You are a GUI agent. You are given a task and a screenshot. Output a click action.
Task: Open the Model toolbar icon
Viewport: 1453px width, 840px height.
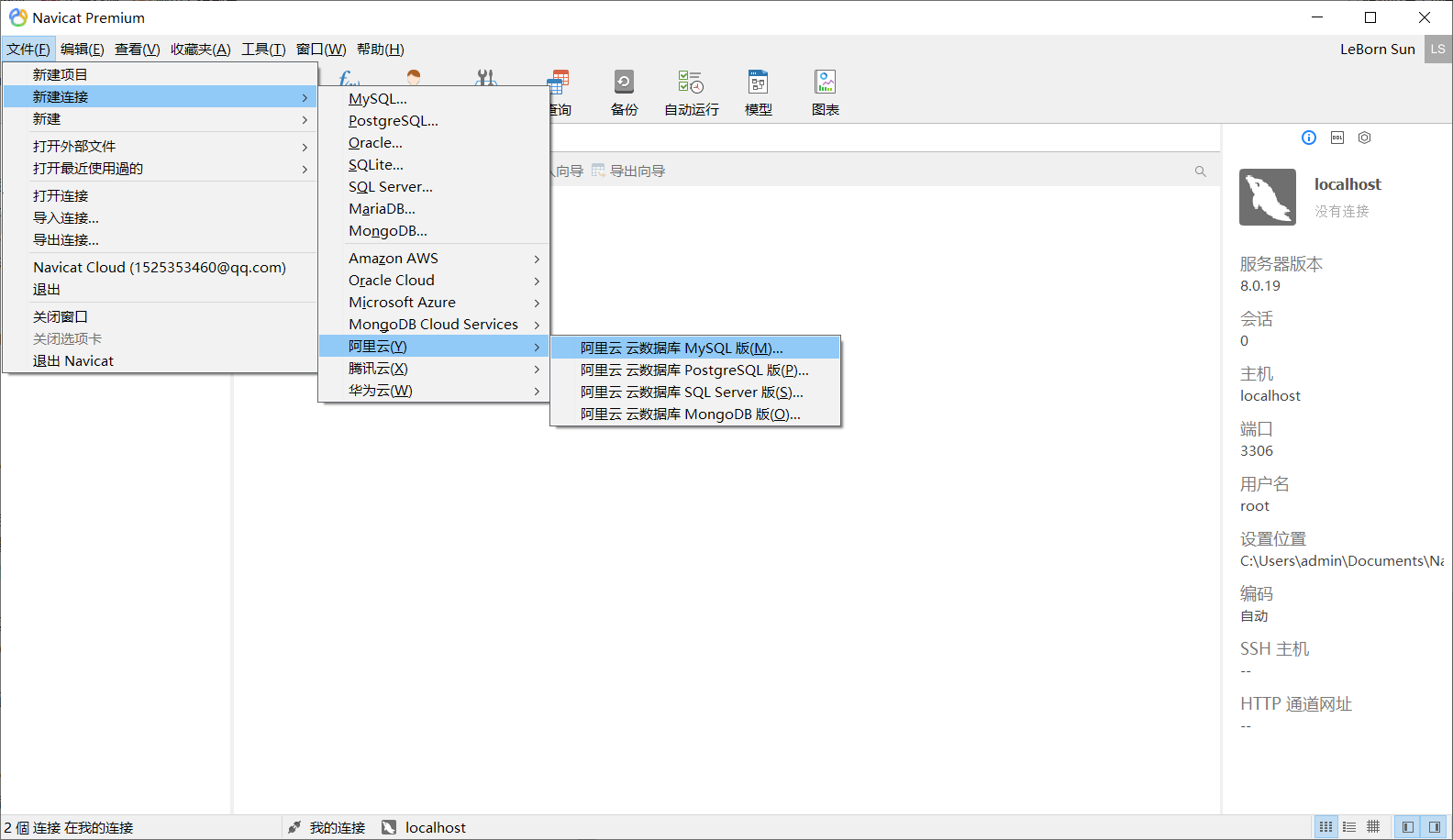coord(758,93)
